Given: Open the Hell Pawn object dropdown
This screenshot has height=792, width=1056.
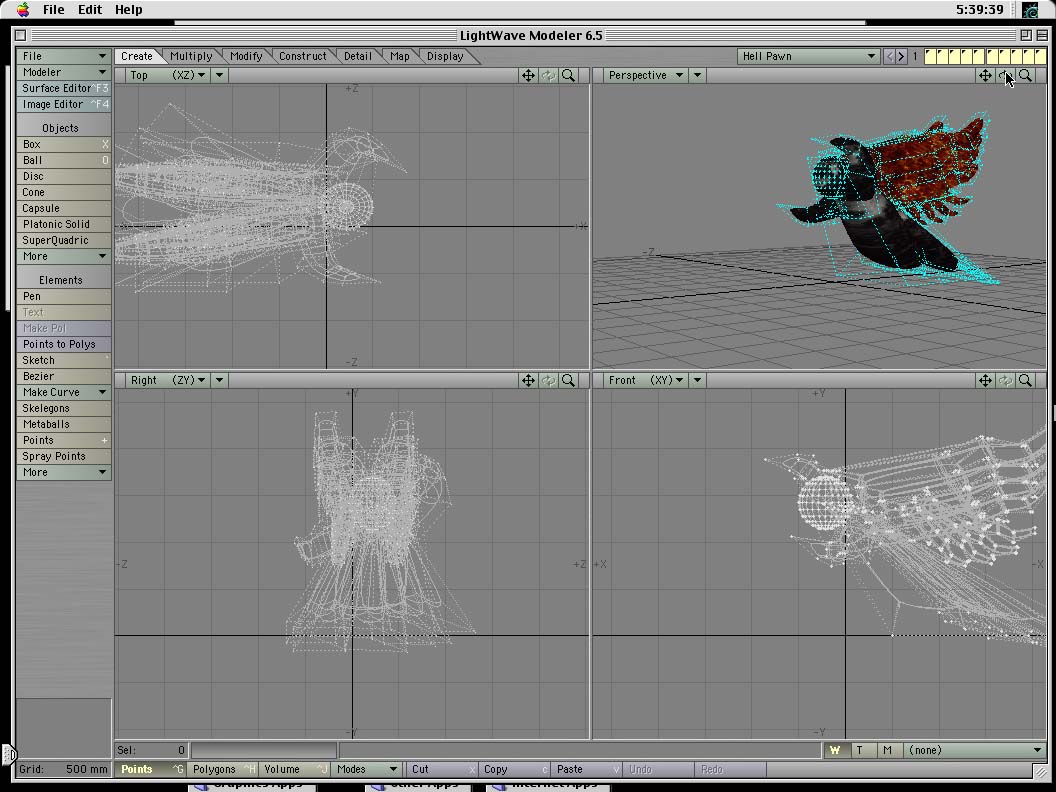Looking at the screenshot, I should coord(808,57).
